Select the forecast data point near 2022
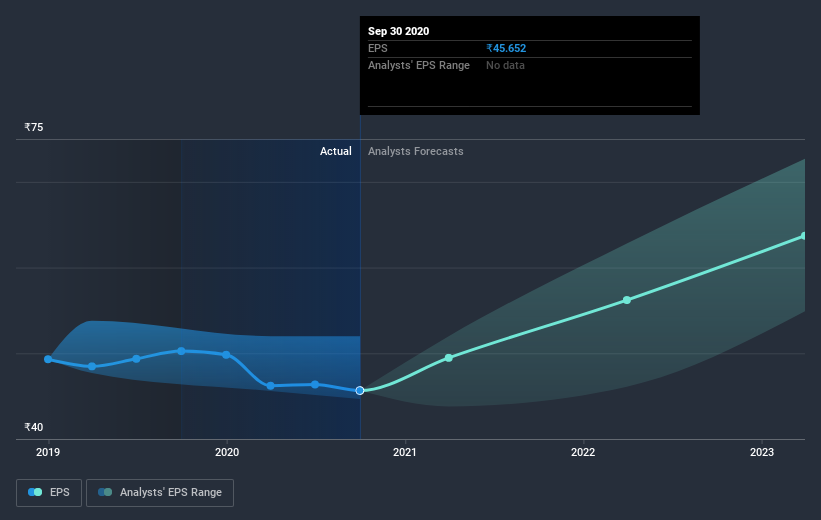821x520 pixels. coord(627,300)
